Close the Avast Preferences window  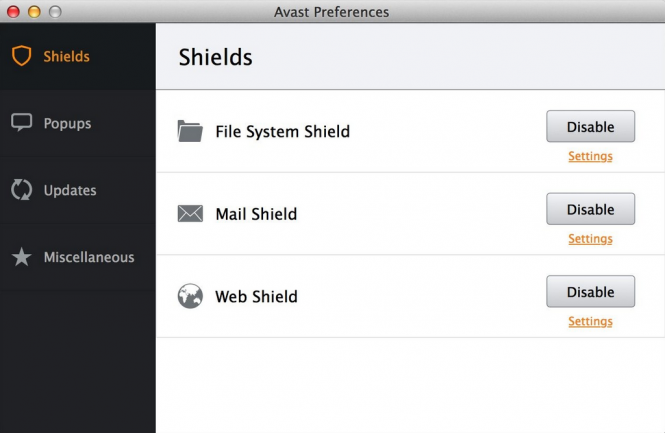14,11
